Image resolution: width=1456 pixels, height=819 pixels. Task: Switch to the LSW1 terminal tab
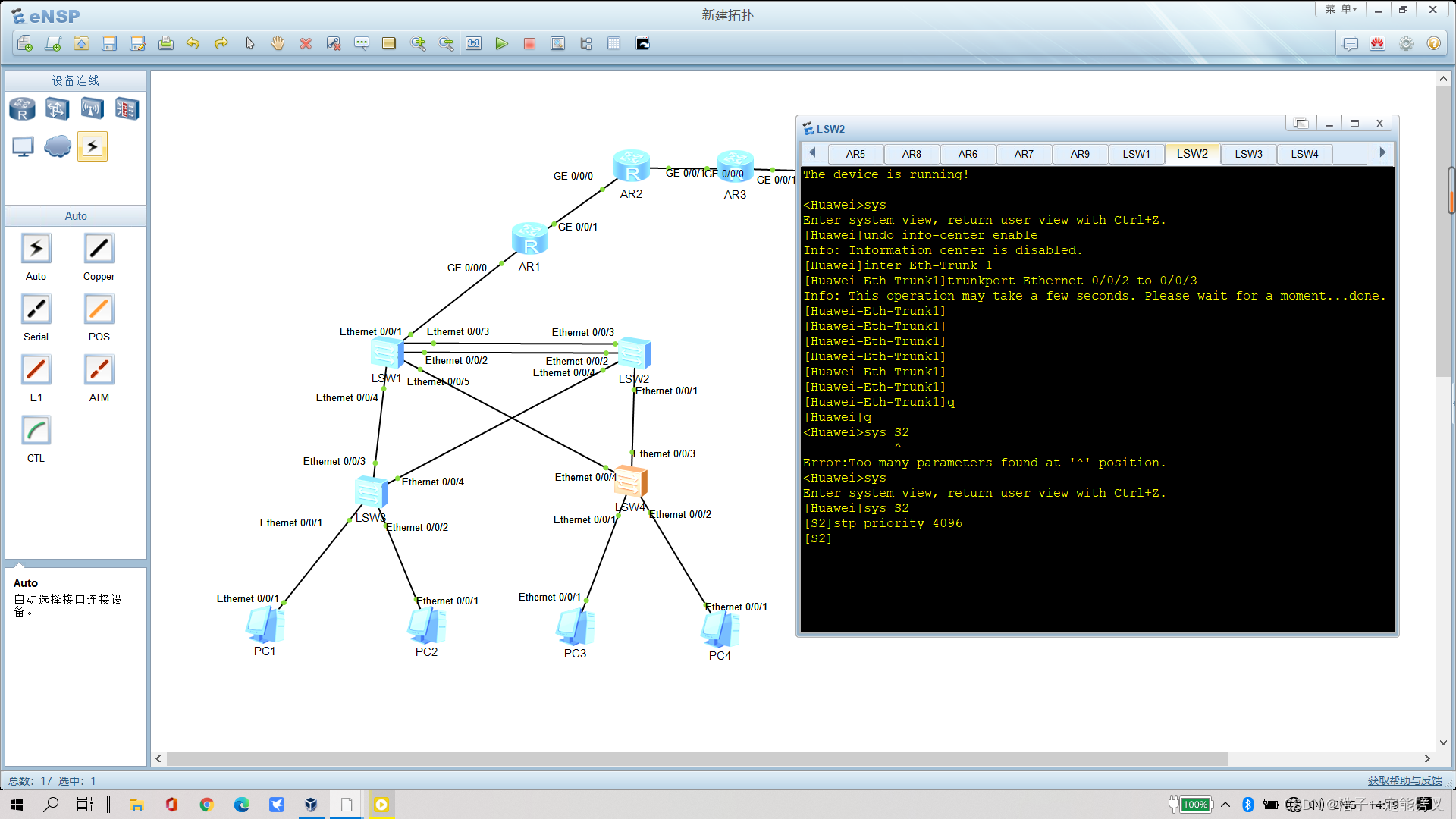(x=1136, y=154)
